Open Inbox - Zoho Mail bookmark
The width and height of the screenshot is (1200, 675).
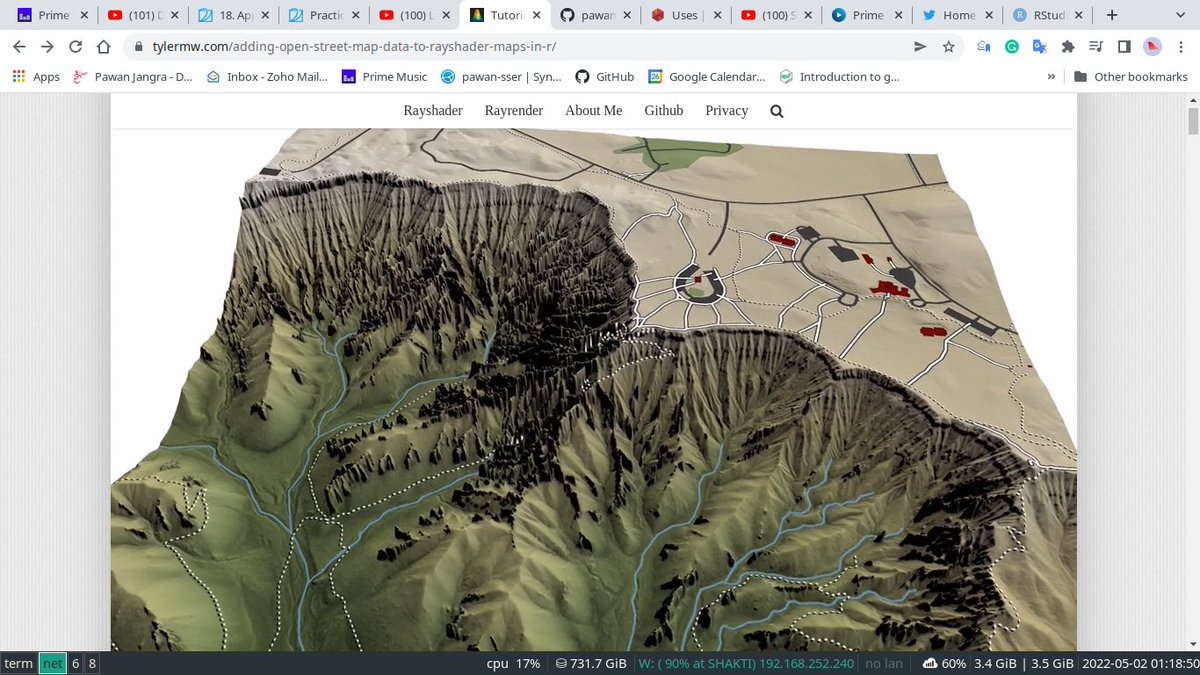(x=267, y=77)
